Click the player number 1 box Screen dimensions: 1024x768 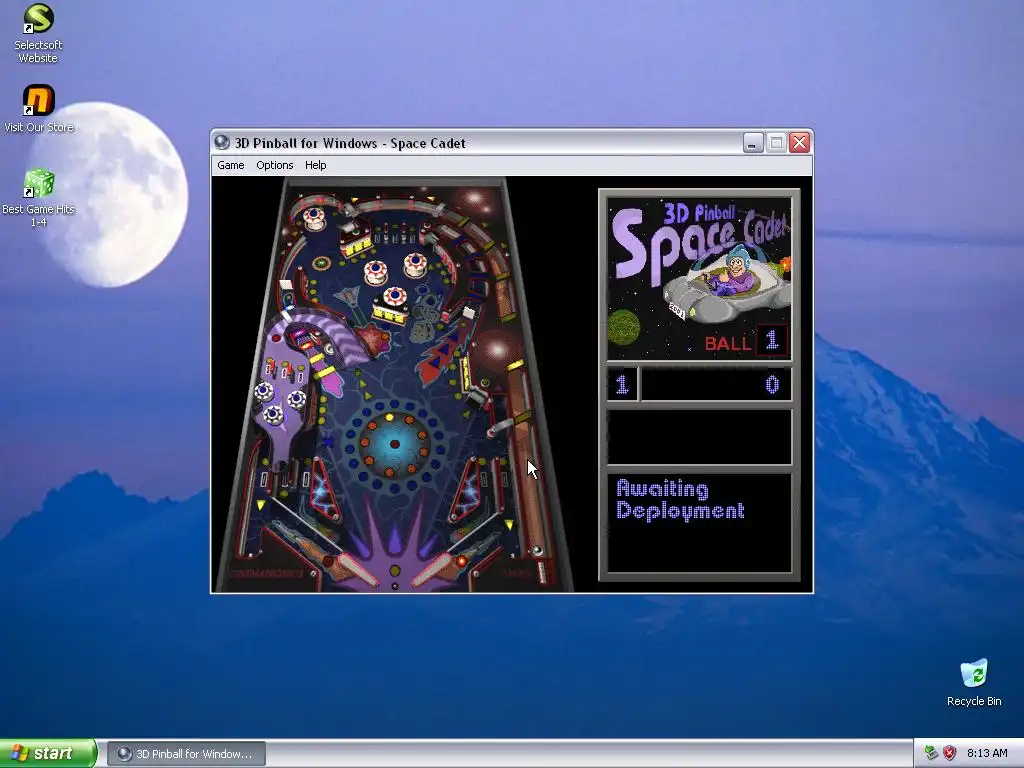[622, 384]
